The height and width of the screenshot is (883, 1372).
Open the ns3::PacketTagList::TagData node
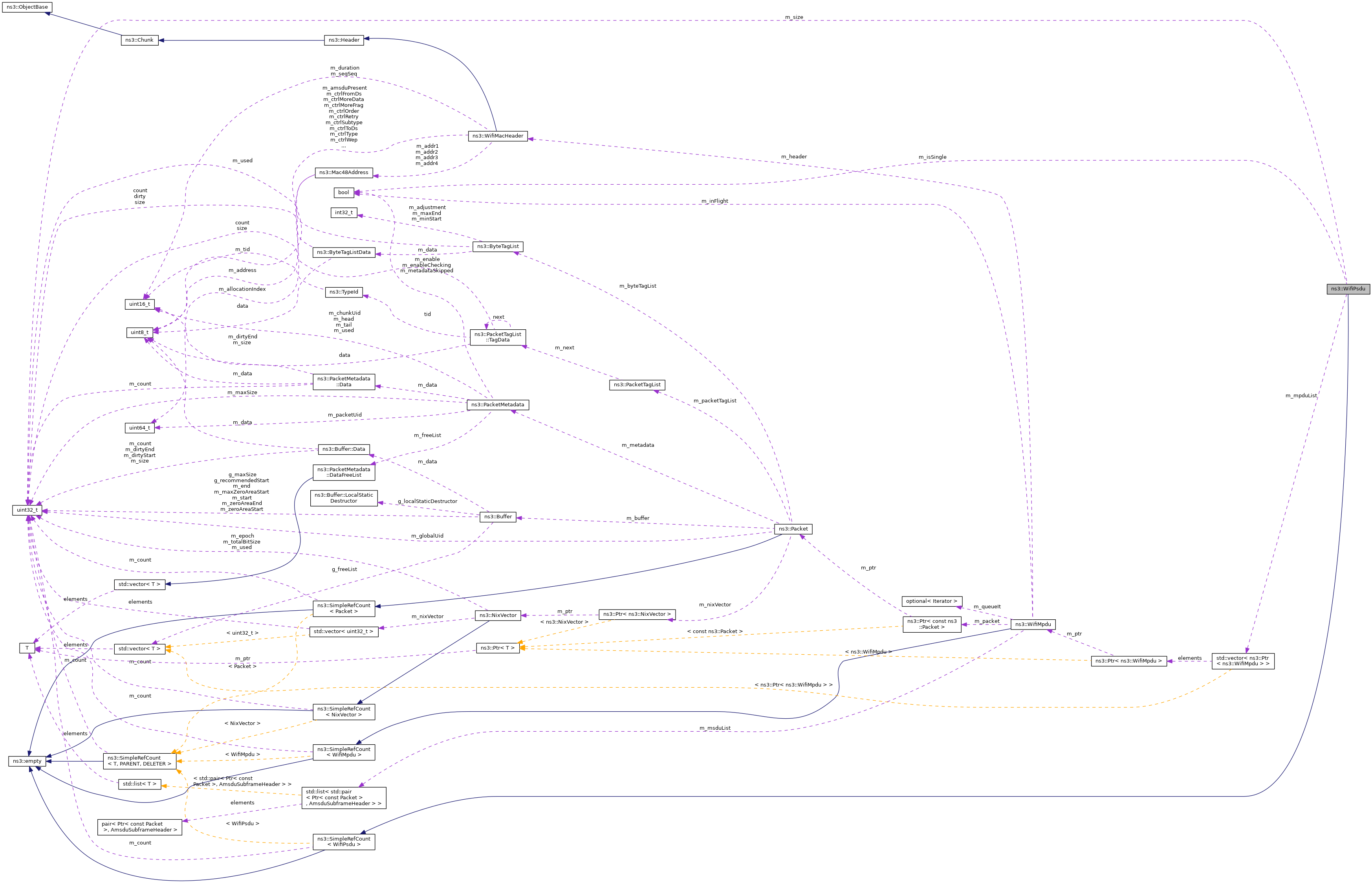[x=497, y=337]
